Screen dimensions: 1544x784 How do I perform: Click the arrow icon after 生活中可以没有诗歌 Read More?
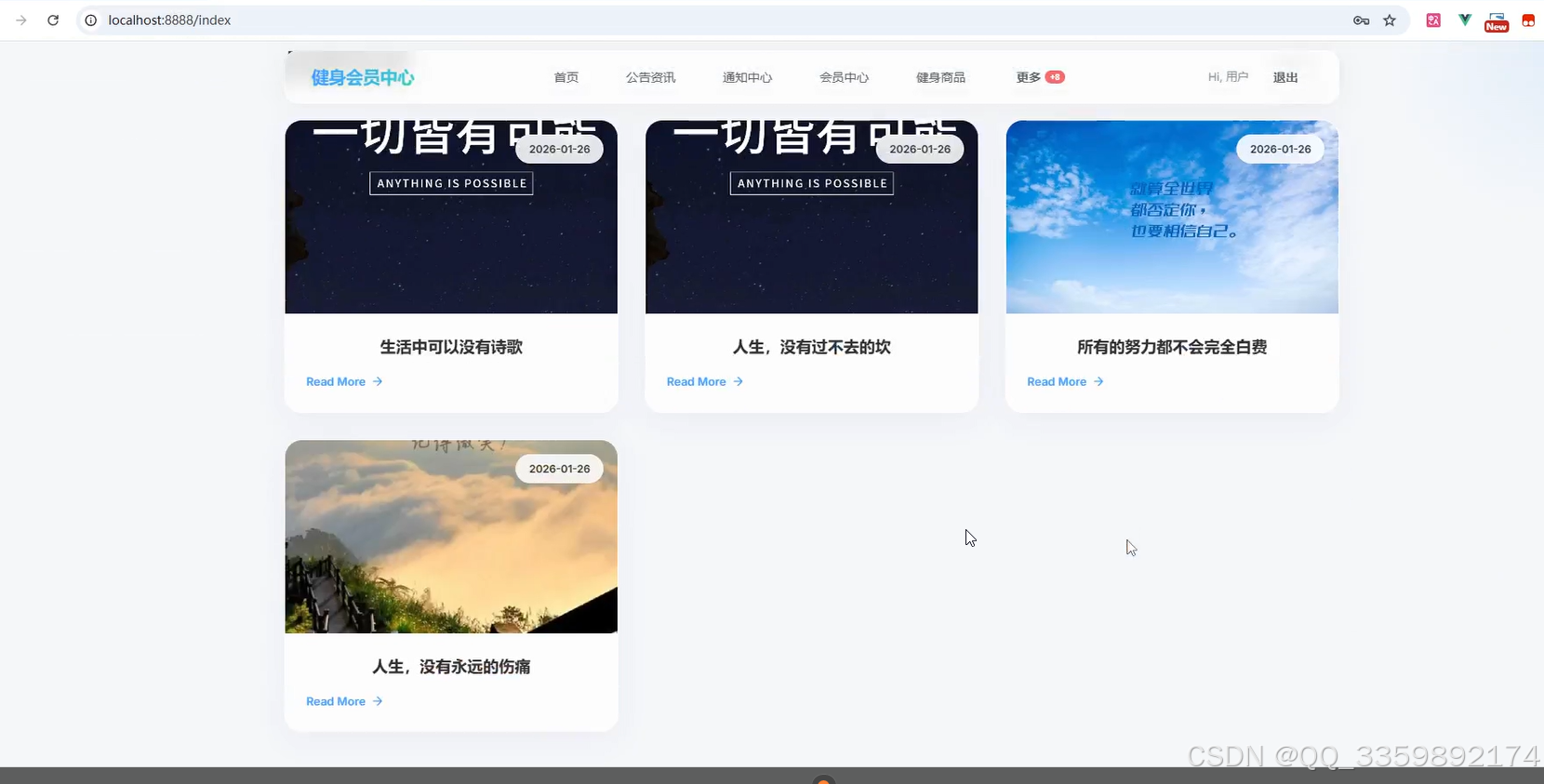pyautogui.click(x=378, y=381)
